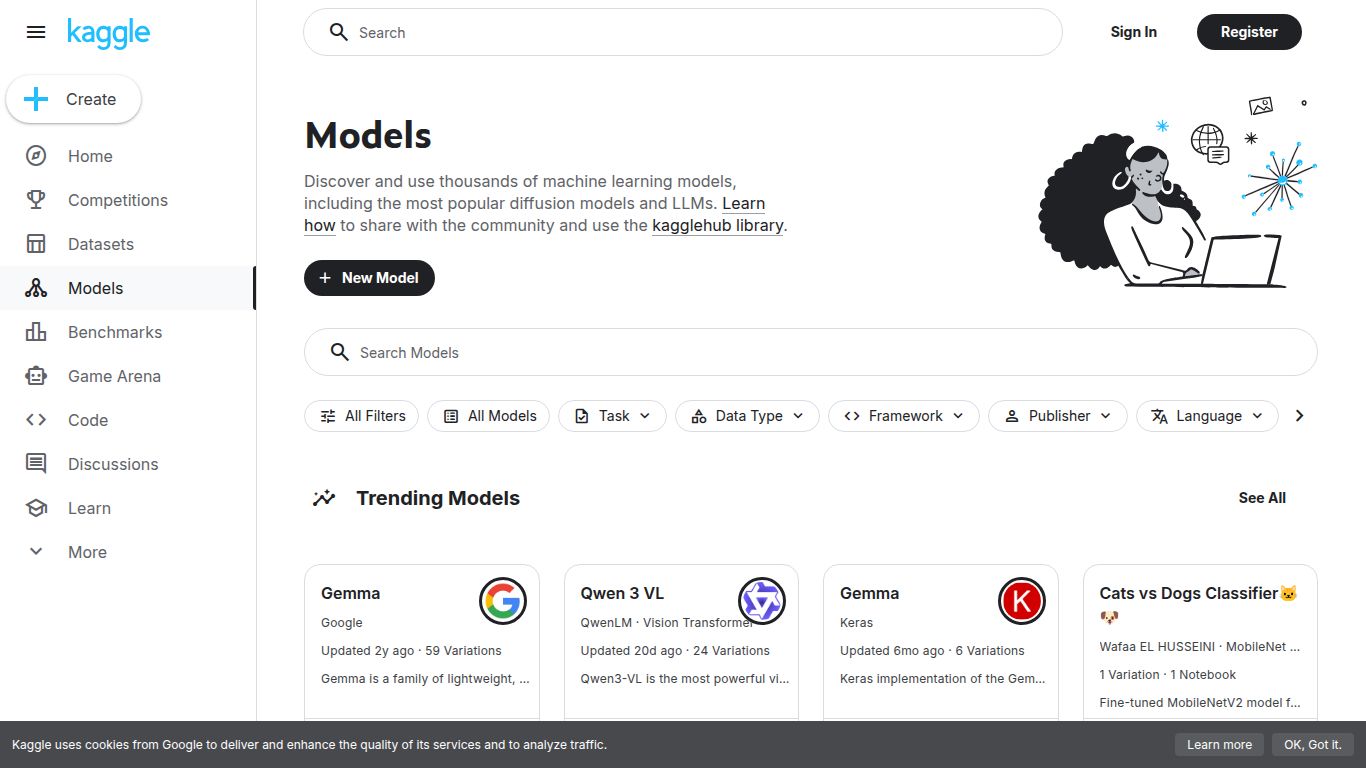The height and width of the screenshot is (768, 1366).
Task: Expand the More sidebar menu
Action: click(87, 552)
